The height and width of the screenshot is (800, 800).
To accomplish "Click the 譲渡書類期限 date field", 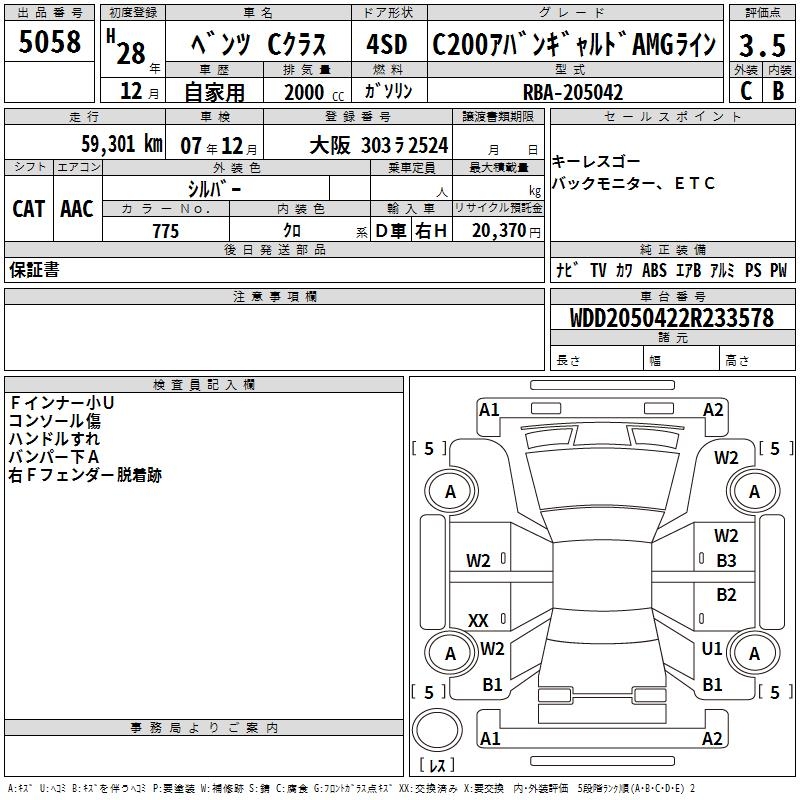I will tap(498, 143).
